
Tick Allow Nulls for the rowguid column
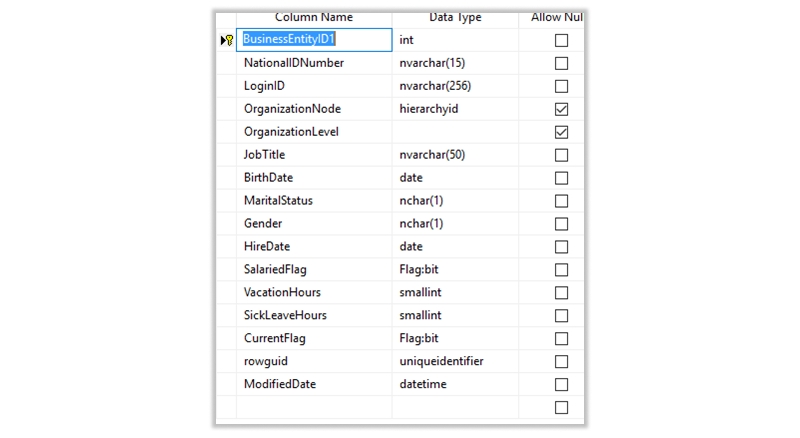(x=561, y=361)
